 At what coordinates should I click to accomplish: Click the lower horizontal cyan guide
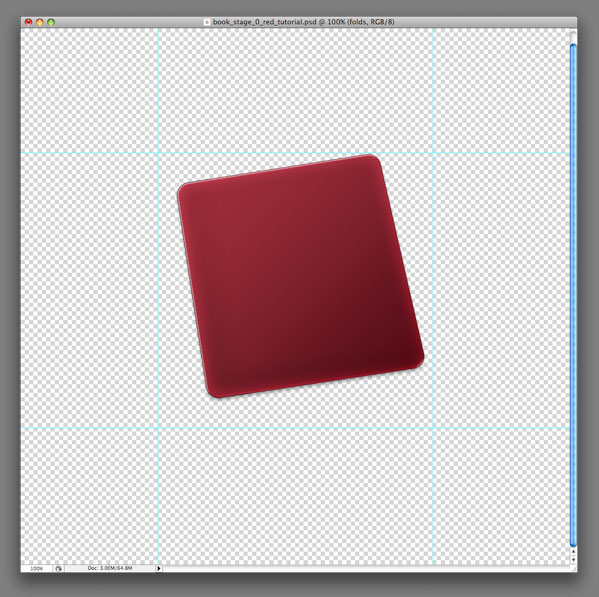click(295, 428)
